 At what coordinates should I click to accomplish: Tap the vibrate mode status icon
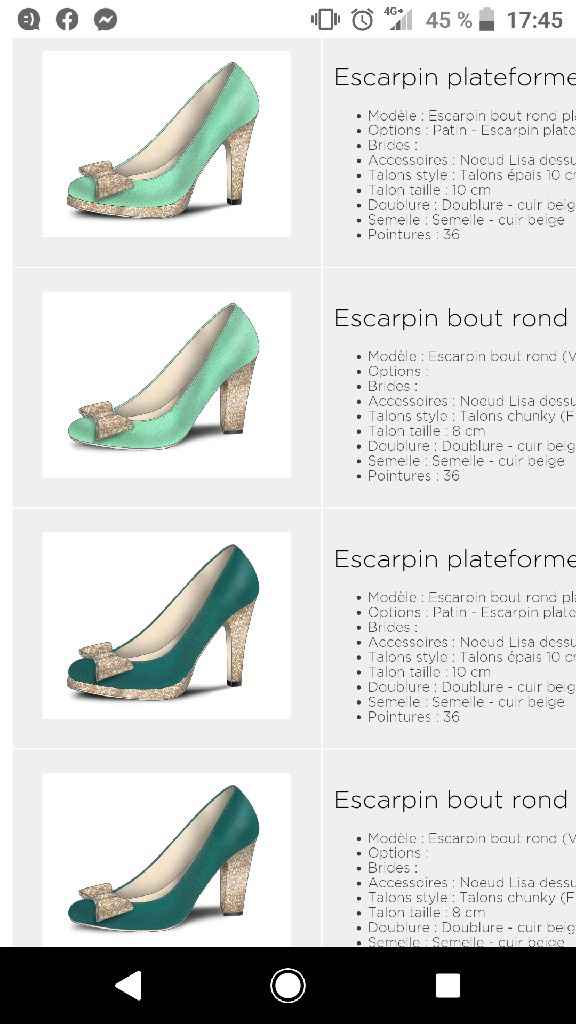pyautogui.click(x=325, y=20)
